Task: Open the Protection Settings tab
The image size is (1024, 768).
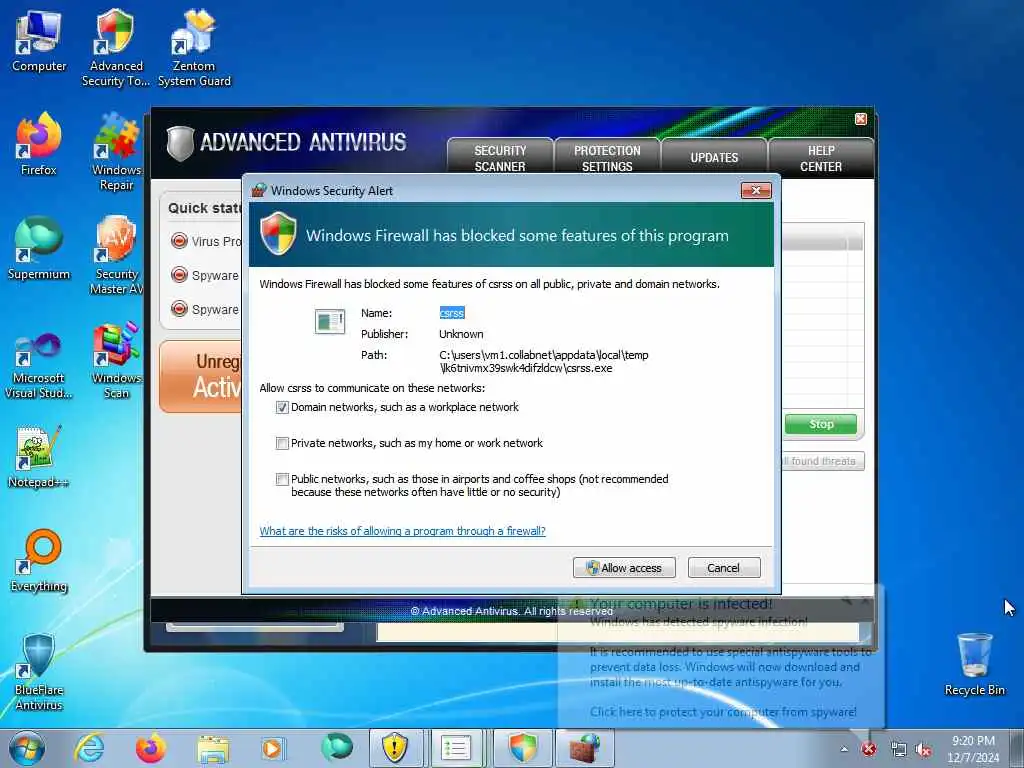Action: [607, 158]
